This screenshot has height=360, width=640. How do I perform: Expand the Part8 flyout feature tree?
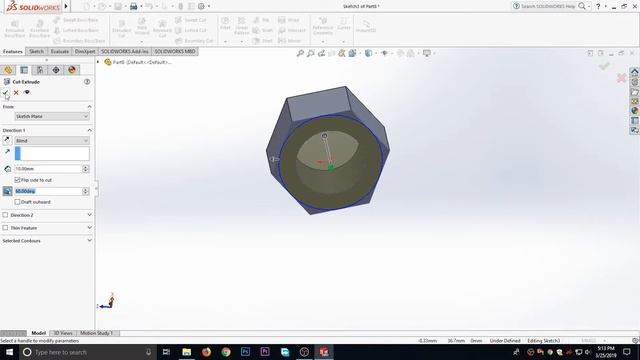(x=98, y=62)
